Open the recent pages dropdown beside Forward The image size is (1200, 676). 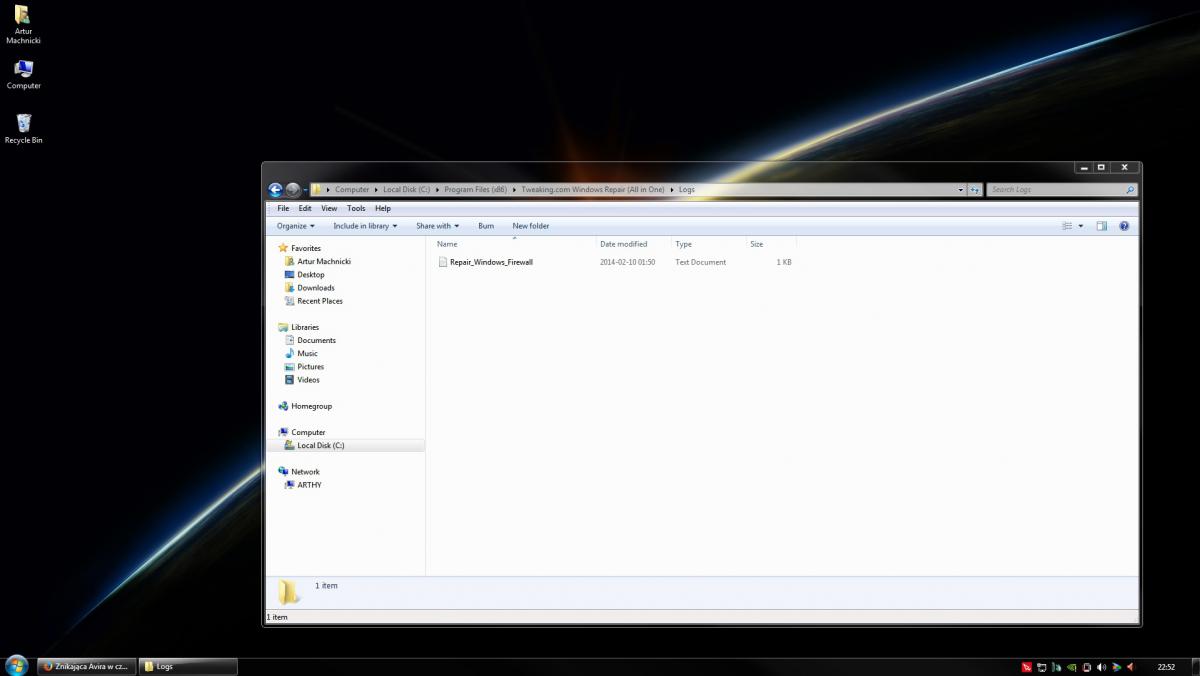point(304,190)
